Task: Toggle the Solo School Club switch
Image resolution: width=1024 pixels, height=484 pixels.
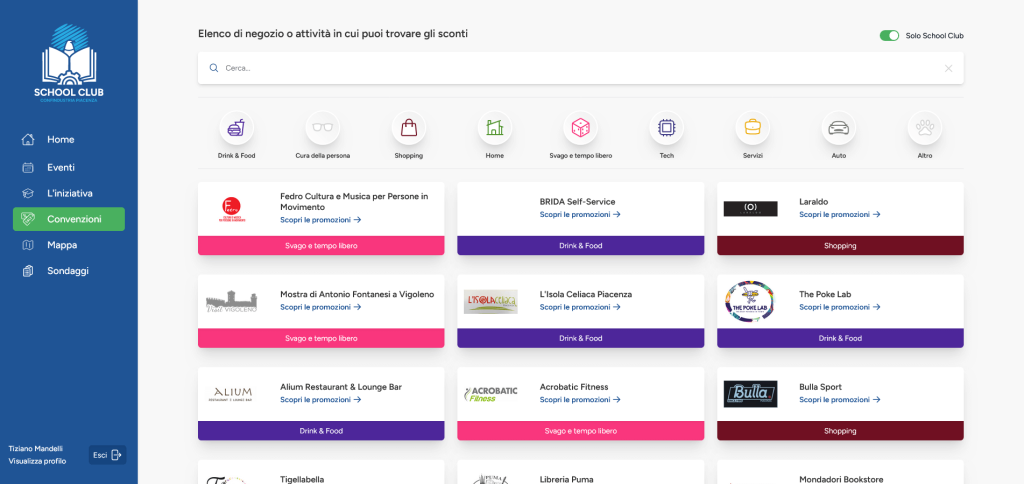Action: coord(889,36)
